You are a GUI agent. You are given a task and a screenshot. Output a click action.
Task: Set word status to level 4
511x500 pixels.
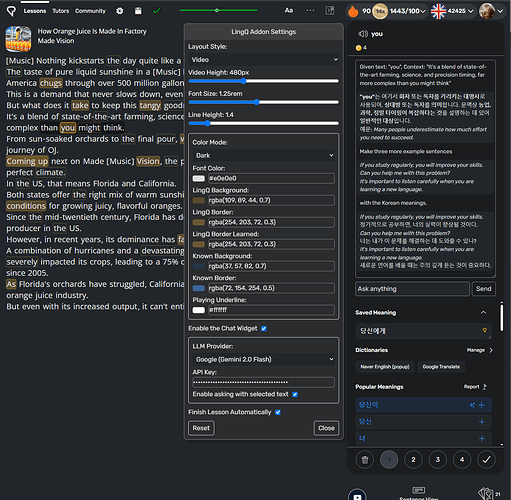(462, 460)
